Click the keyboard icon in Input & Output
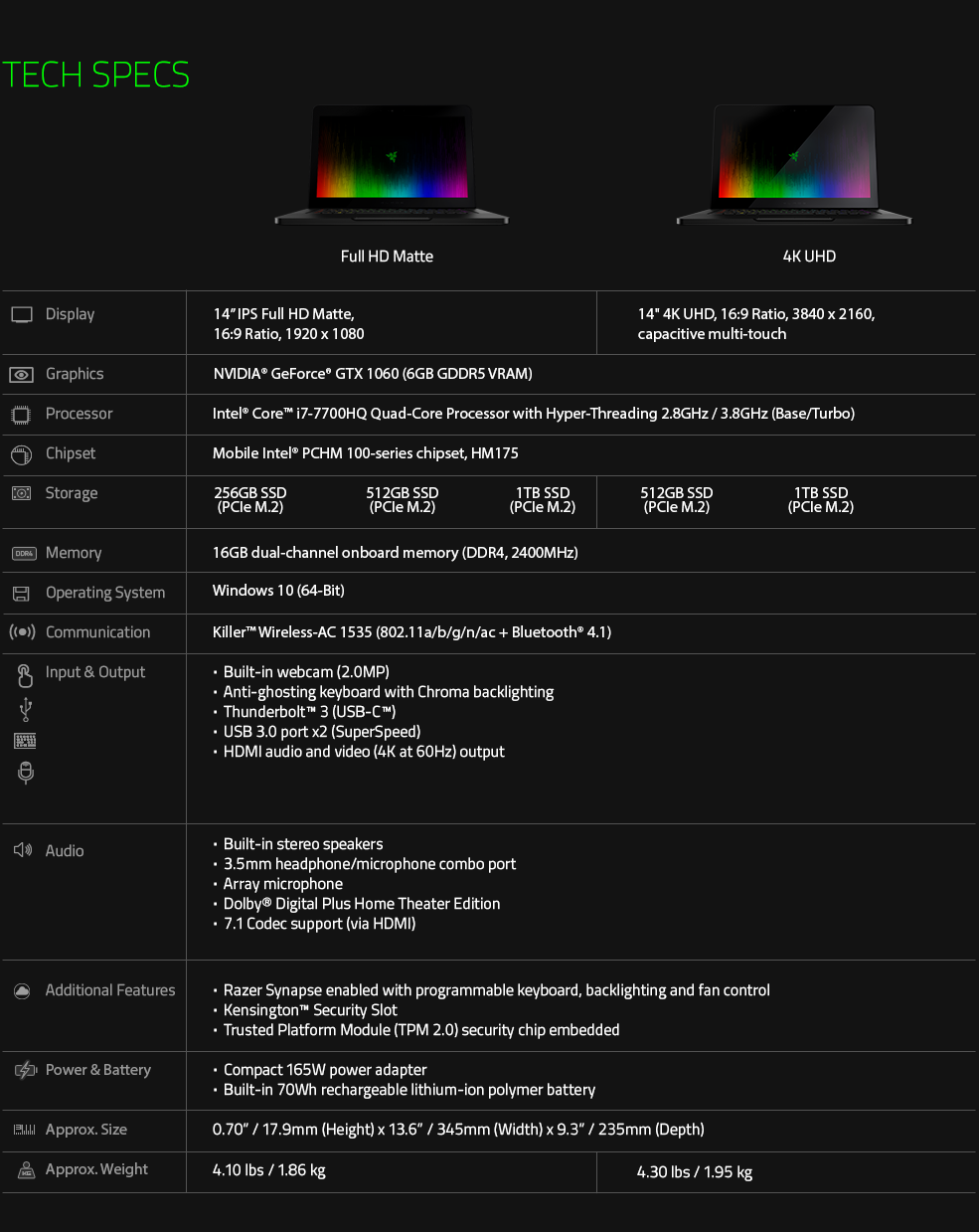The width and height of the screenshot is (979, 1232). click(x=25, y=741)
